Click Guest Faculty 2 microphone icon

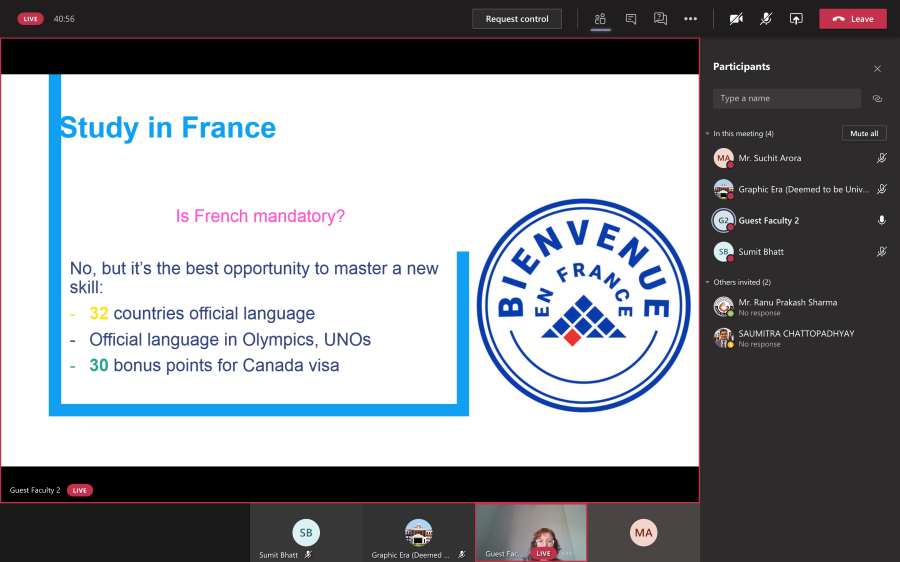pos(881,220)
